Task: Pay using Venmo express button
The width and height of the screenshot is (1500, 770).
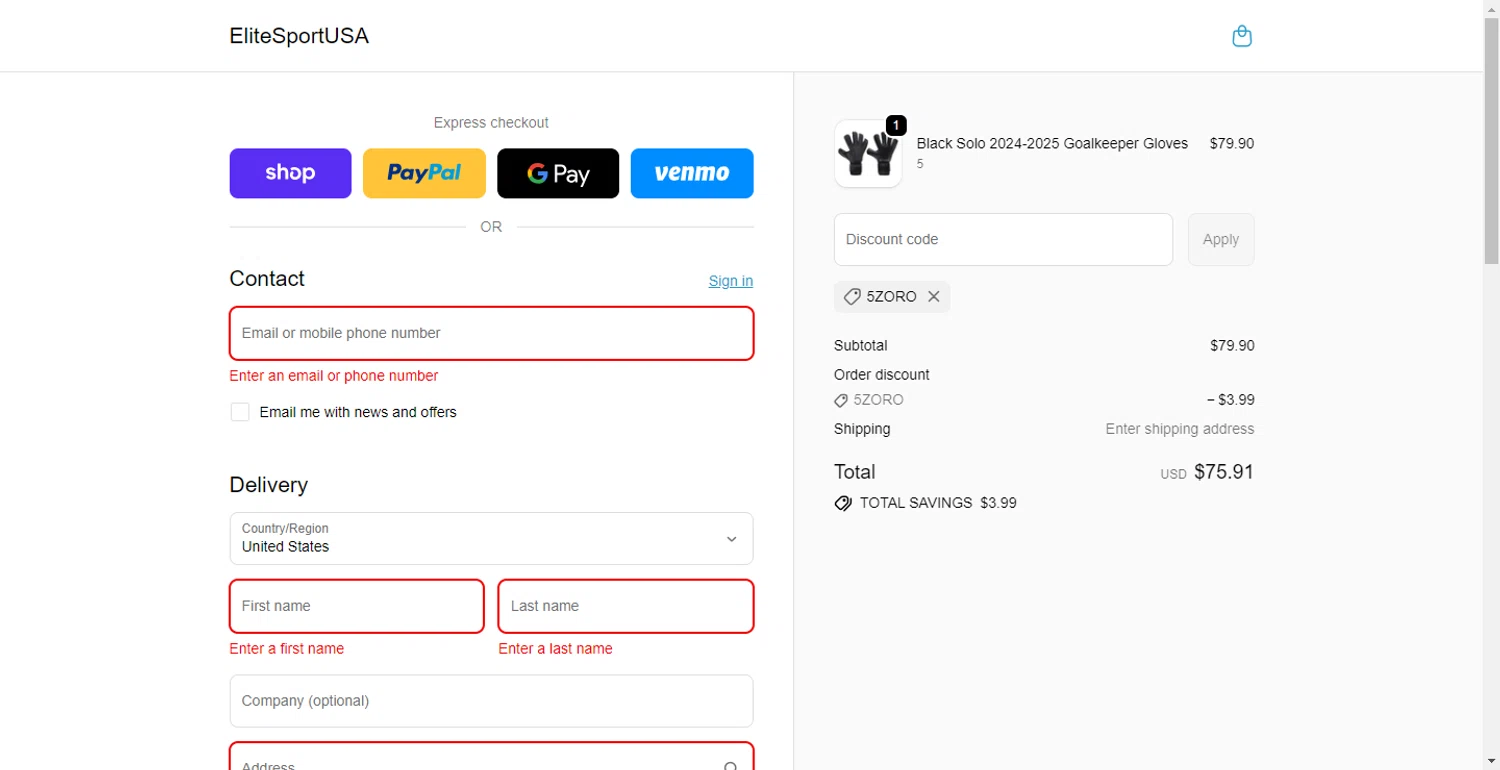Action: click(x=691, y=173)
